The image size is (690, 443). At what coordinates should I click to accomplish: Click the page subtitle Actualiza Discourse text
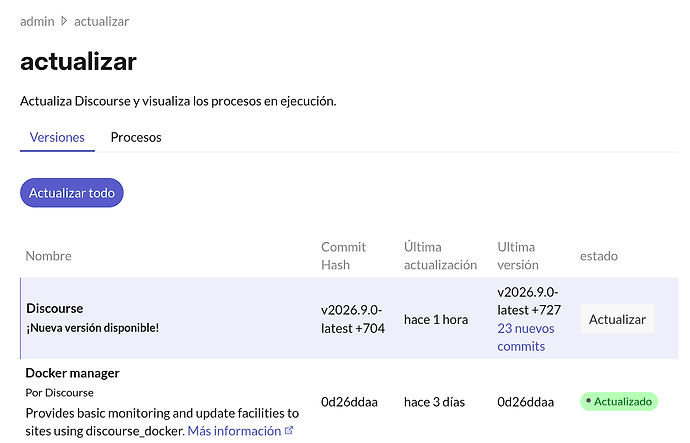coord(178,101)
